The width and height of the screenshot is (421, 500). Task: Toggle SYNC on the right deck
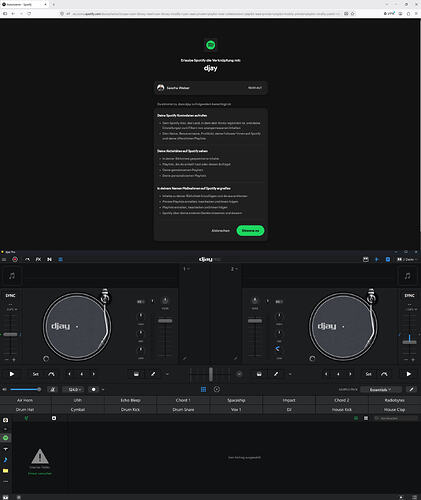[x=409, y=295]
